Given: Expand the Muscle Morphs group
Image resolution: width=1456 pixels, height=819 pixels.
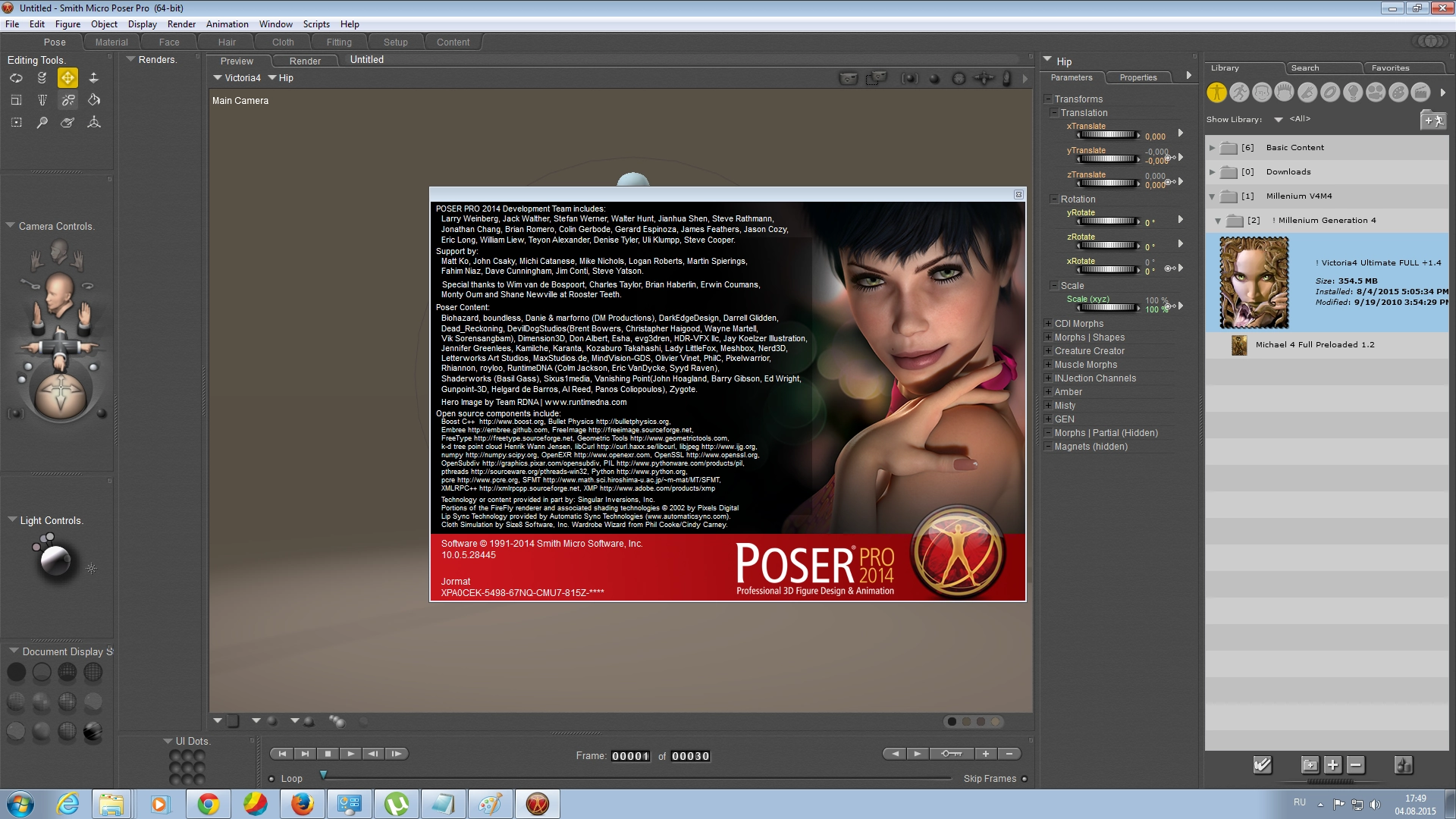Looking at the screenshot, I should pos(1048,365).
